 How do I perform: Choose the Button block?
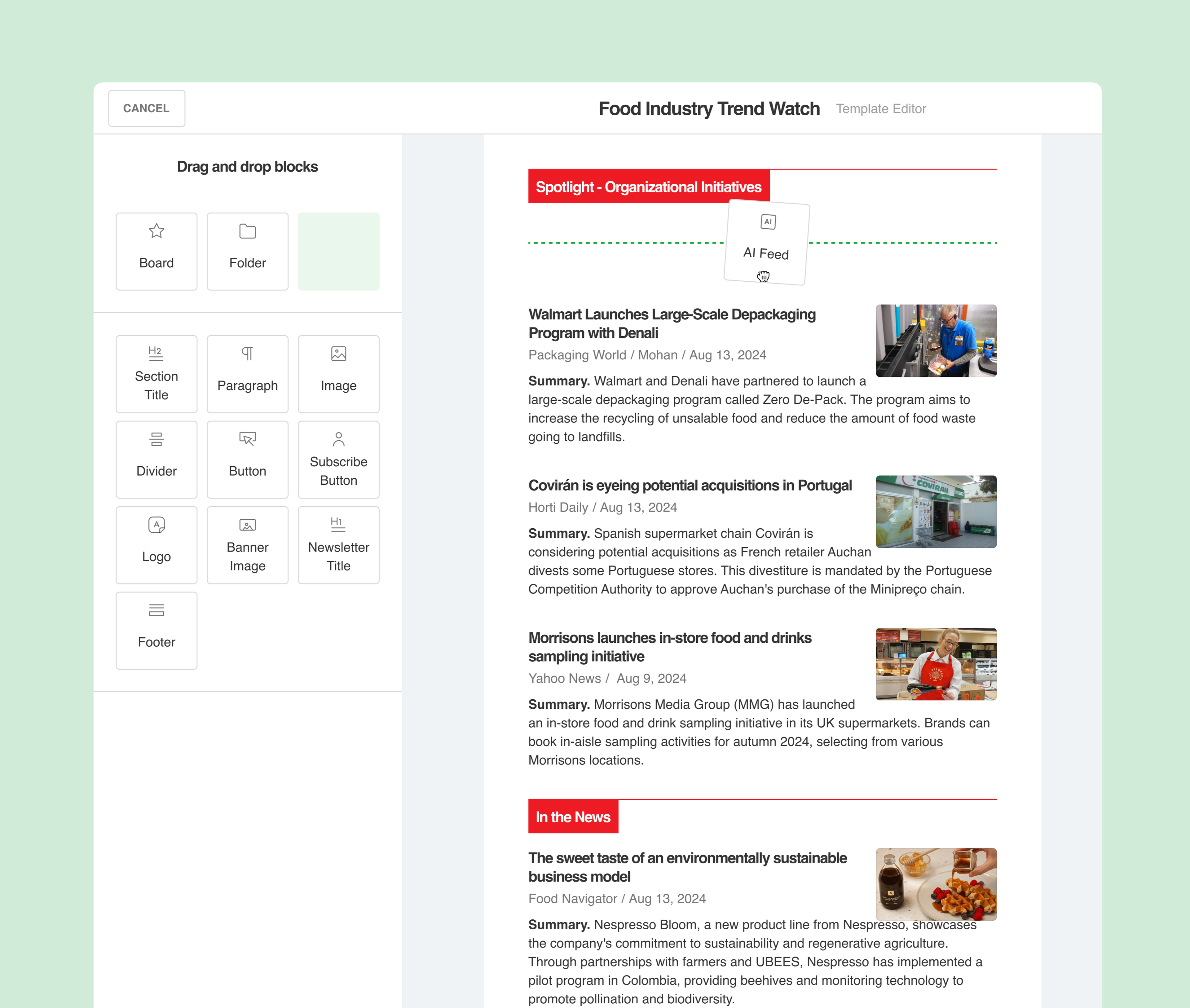248,460
